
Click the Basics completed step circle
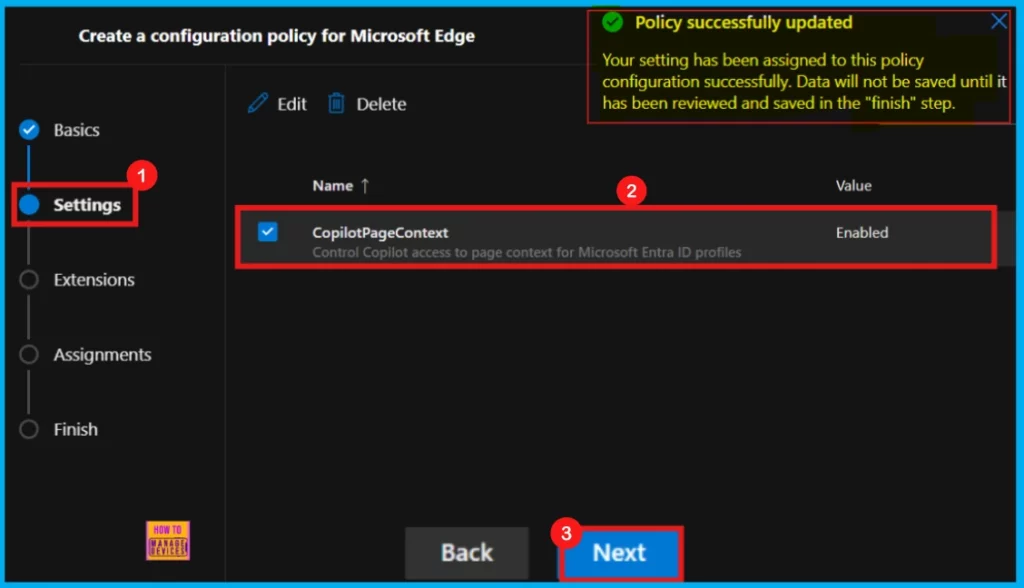(29, 130)
